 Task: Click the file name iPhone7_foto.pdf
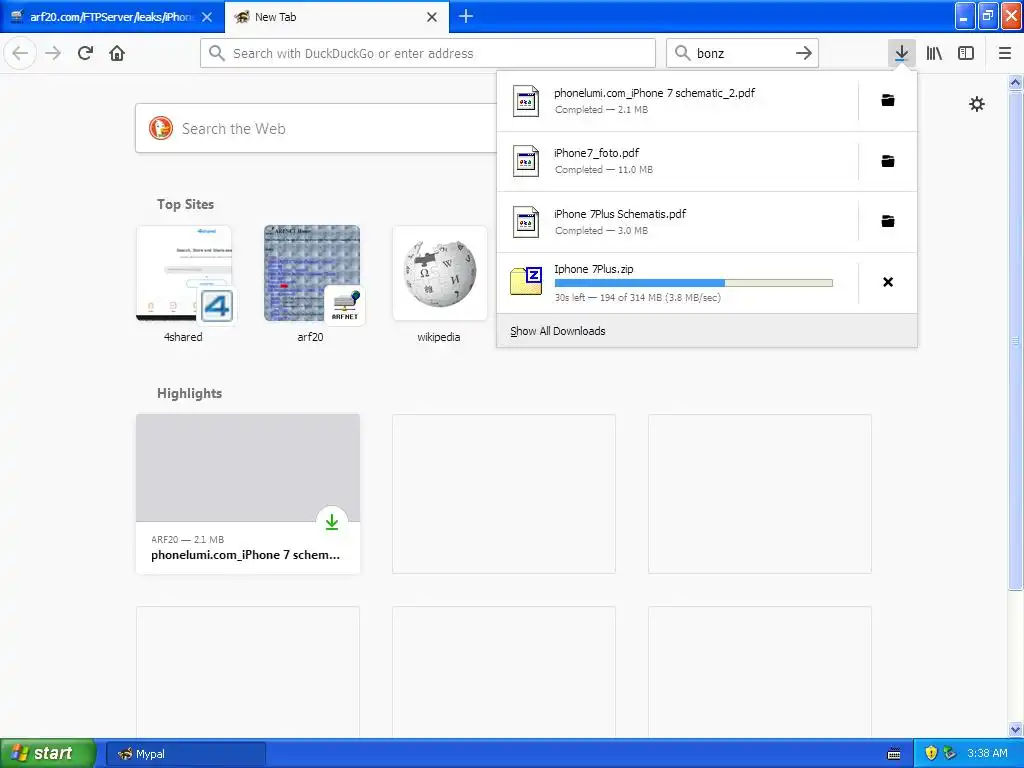(x=596, y=153)
